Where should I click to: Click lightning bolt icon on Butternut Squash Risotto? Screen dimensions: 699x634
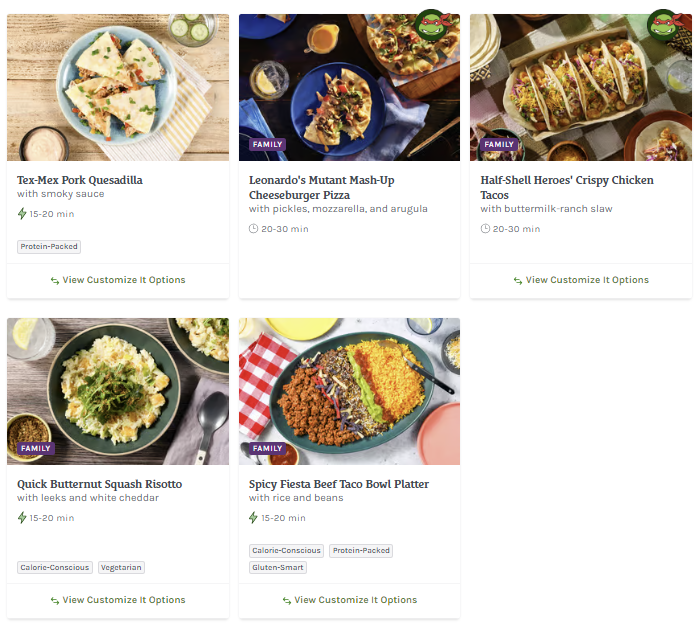[x=22, y=518]
